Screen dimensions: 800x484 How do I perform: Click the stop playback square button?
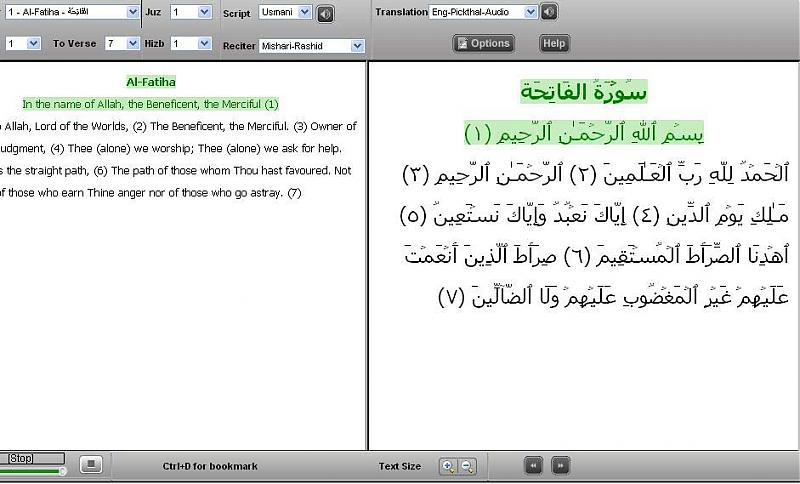91,465
